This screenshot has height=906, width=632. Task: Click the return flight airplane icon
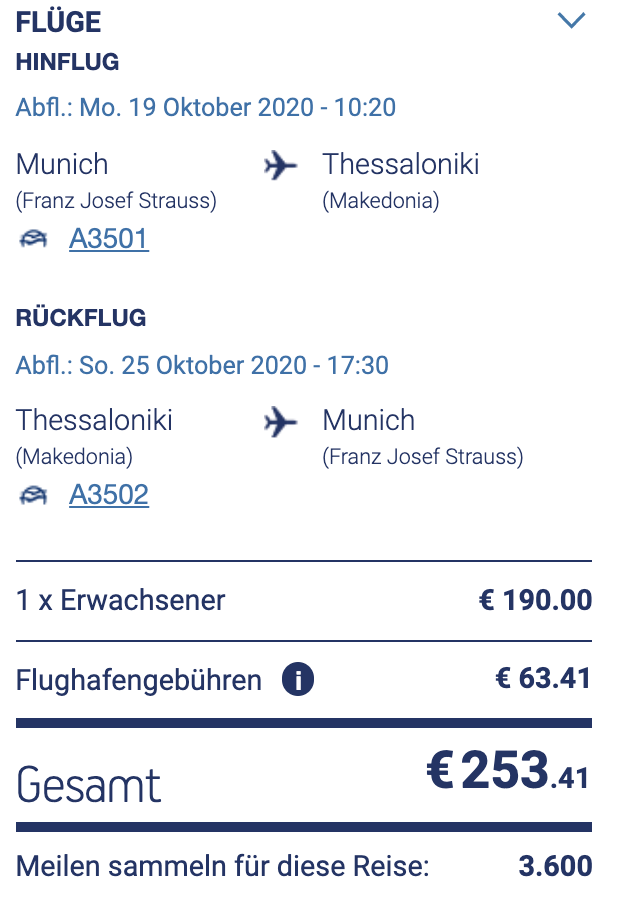281,422
